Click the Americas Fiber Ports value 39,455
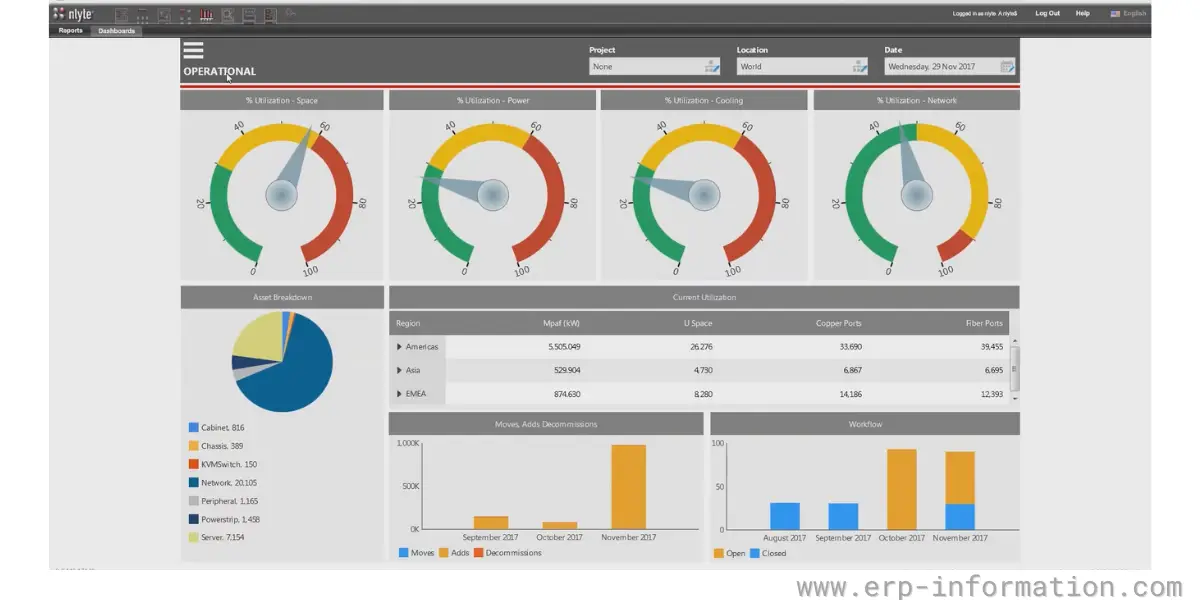1200x600 pixels. (x=991, y=347)
